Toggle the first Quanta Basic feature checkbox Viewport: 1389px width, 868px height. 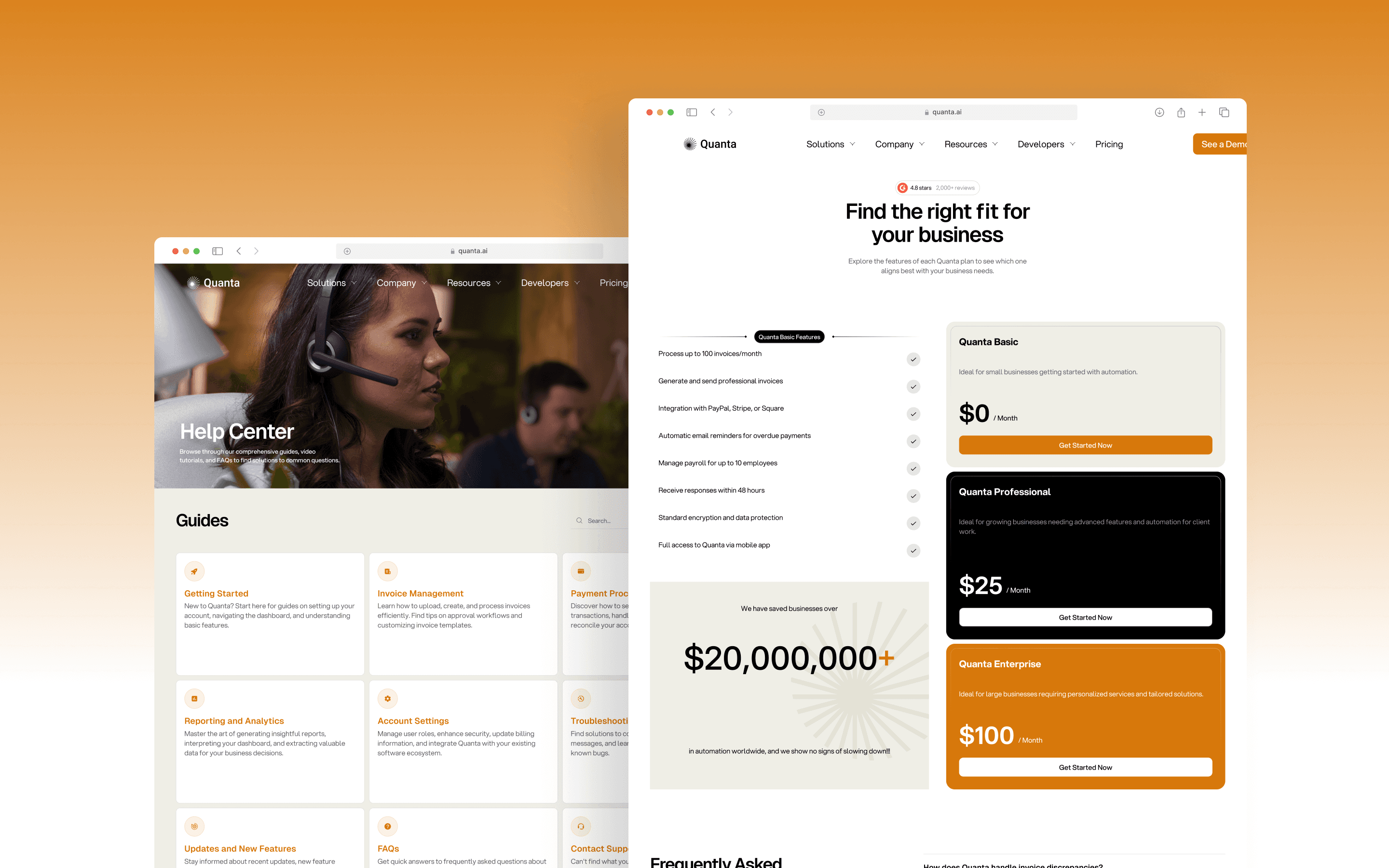click(913, 359)
